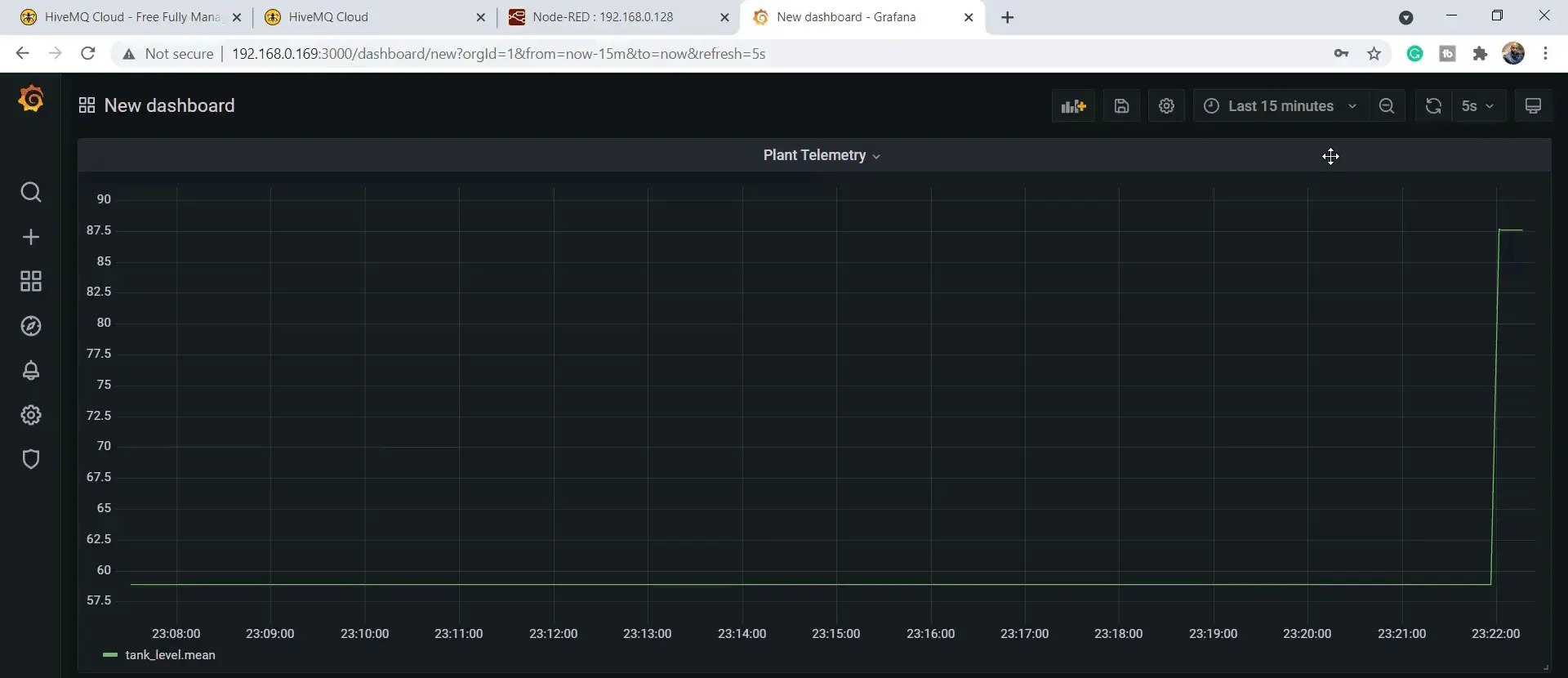Image resolution: width=1568 pixels, height=678 pixels.
Task: Refresh dashboard with circular arrows icon
Action: 1433,106
